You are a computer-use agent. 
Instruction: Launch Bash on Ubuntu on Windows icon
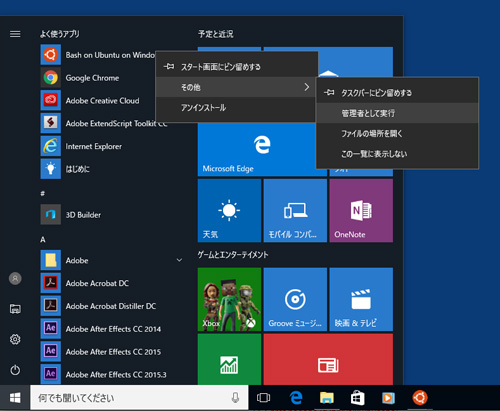[x=51, y=55]
